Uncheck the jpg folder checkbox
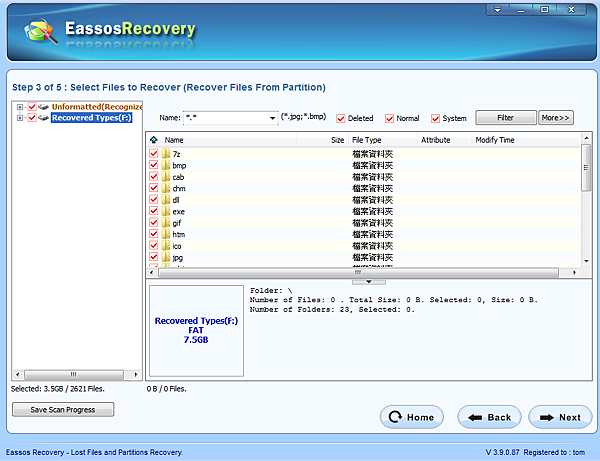Image resolution: width=600 pixels, height=461 pixels. pos(153,257)
